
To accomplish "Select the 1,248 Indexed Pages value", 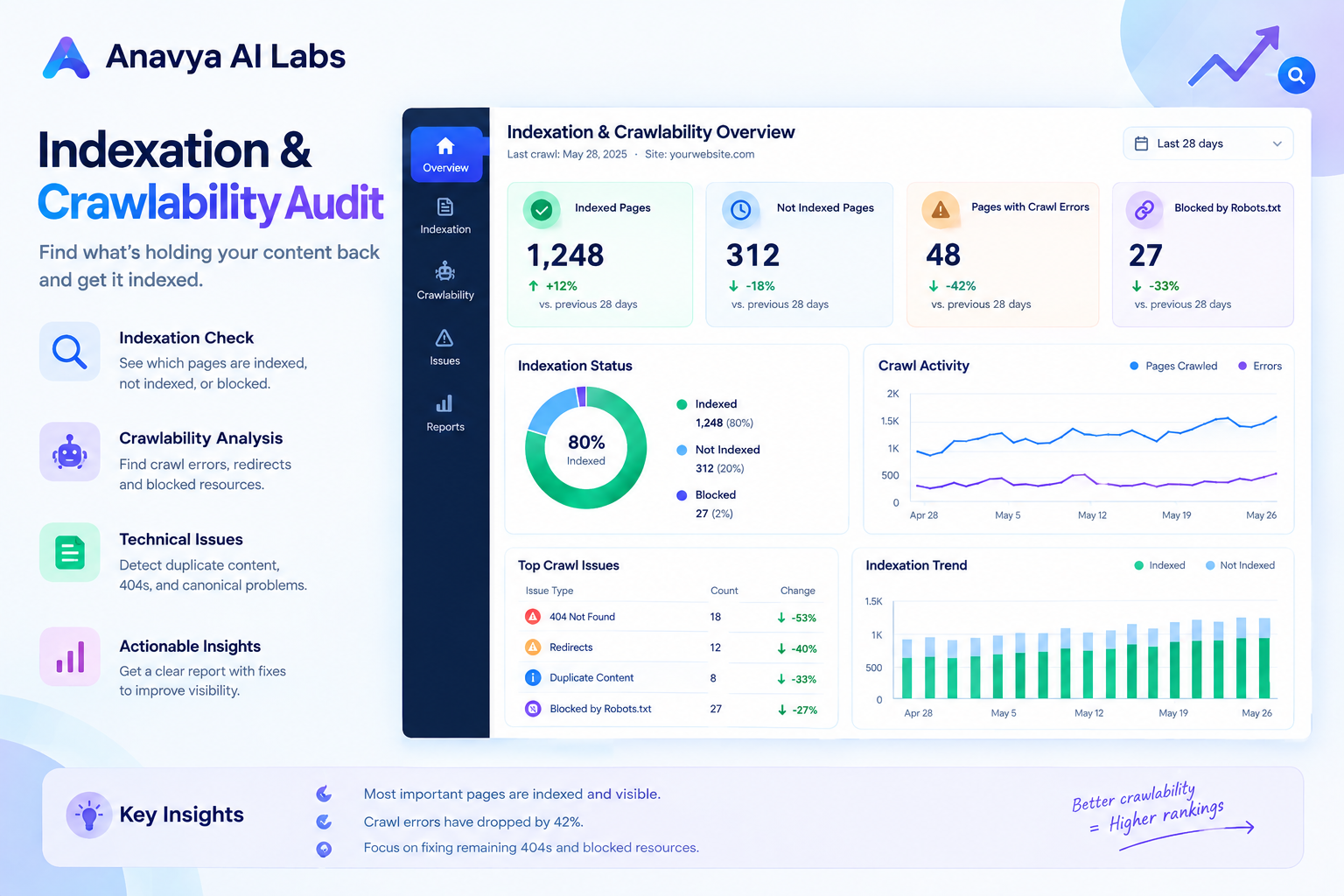I will tap(565, 255).
